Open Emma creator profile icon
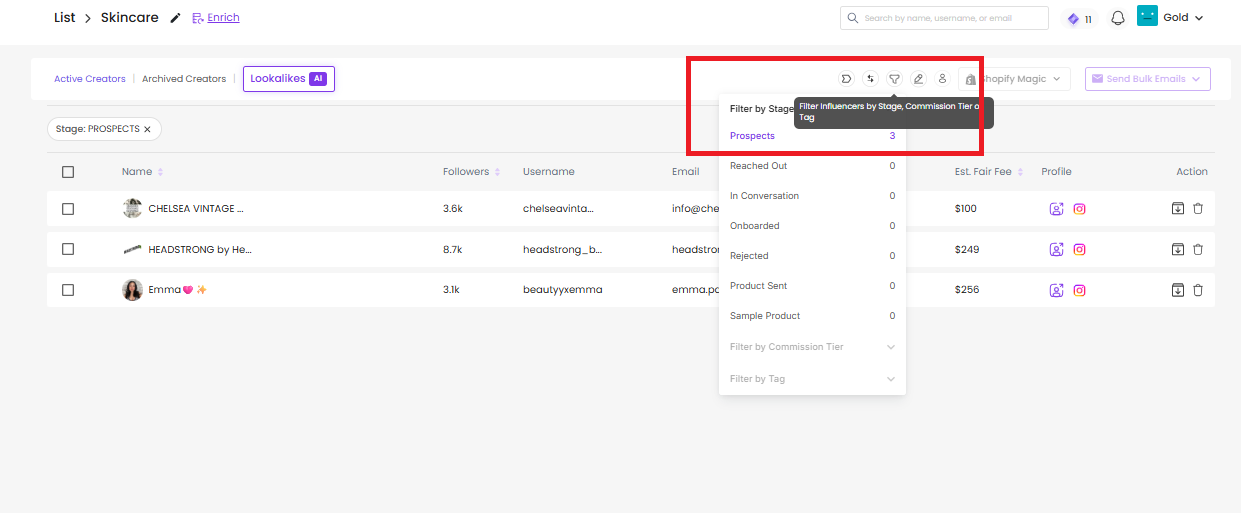The width and height of the screenshot is (1241, 513). [x=1056, y=290]
